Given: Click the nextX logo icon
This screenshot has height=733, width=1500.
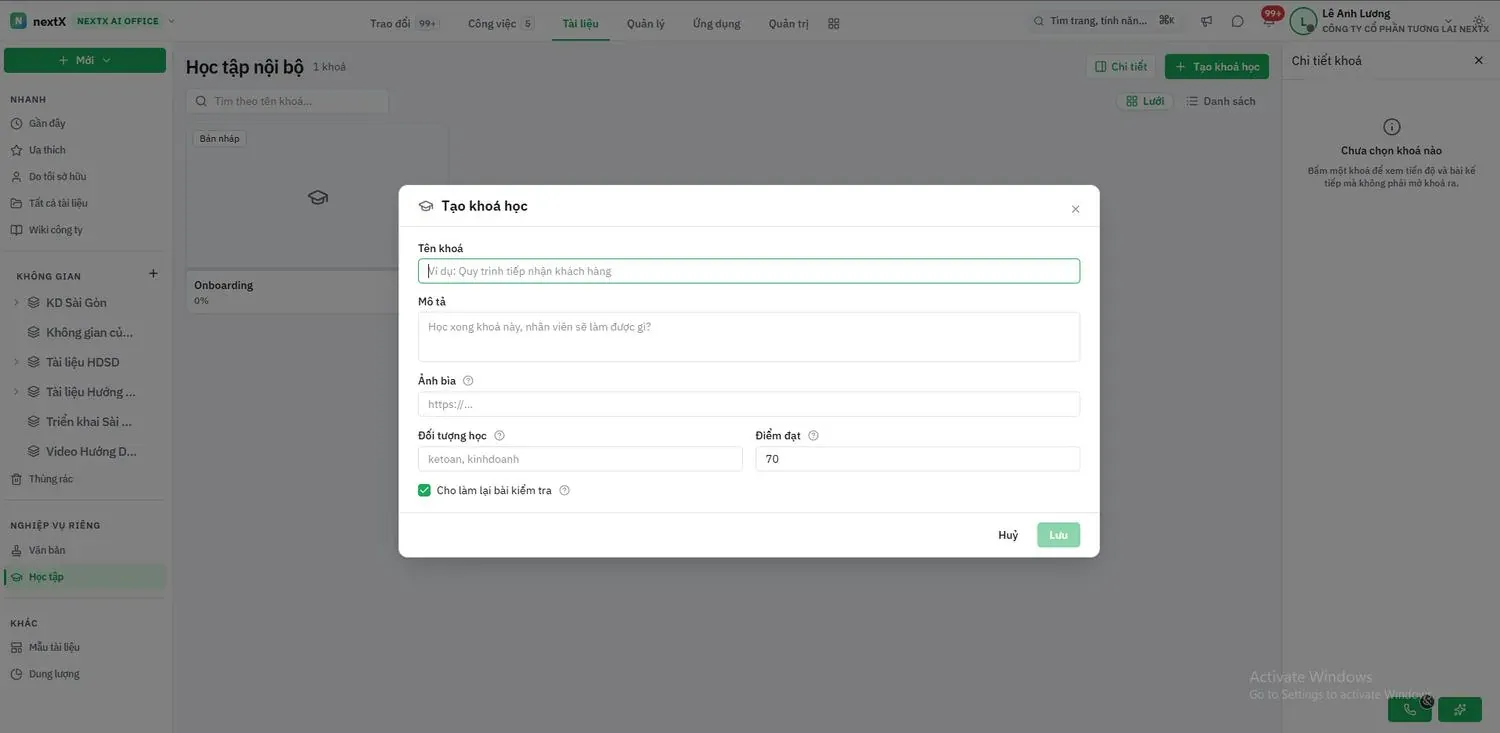Looking at the screenshot, I should click(19, 21).
